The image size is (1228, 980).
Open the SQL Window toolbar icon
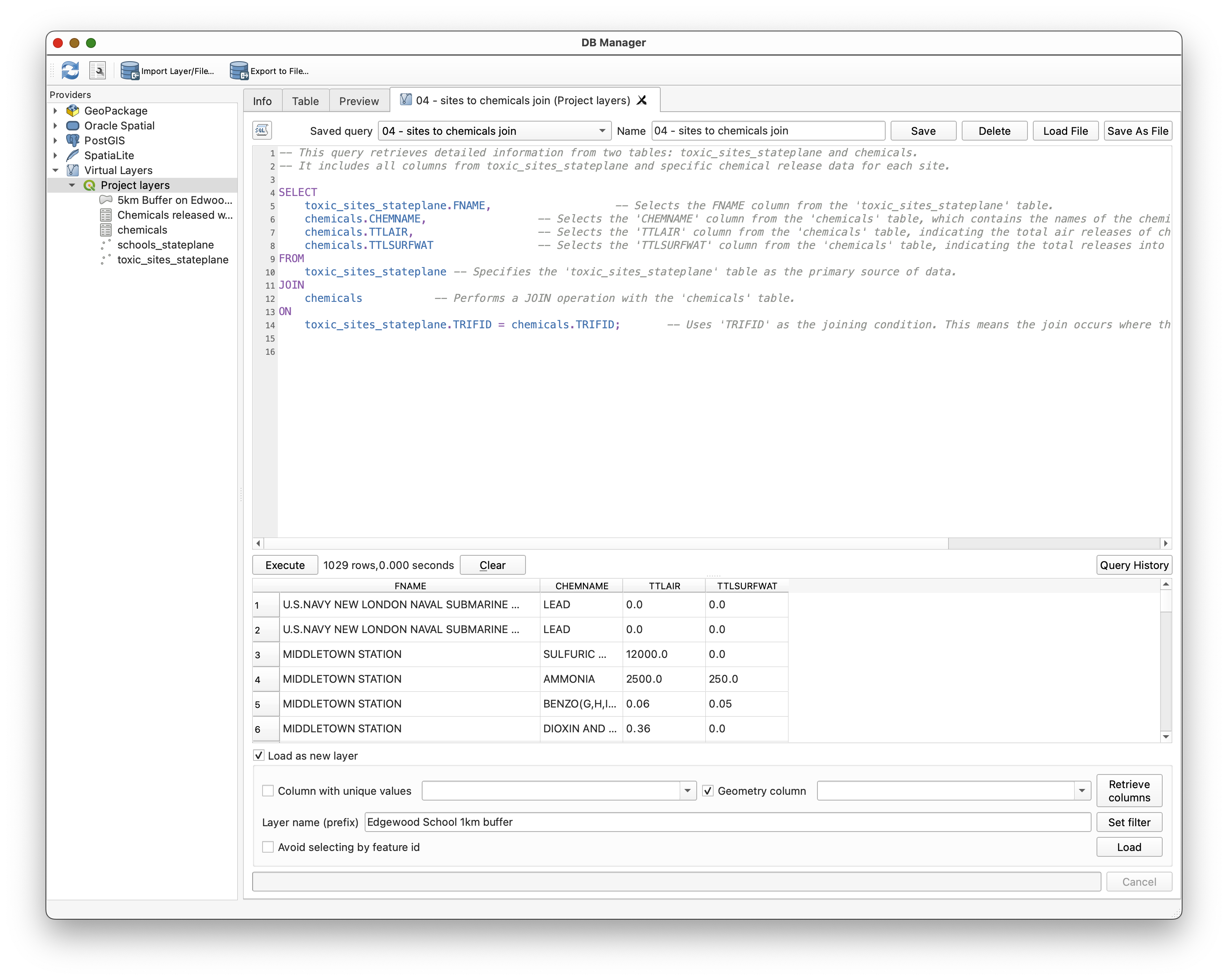pos(98,71)
